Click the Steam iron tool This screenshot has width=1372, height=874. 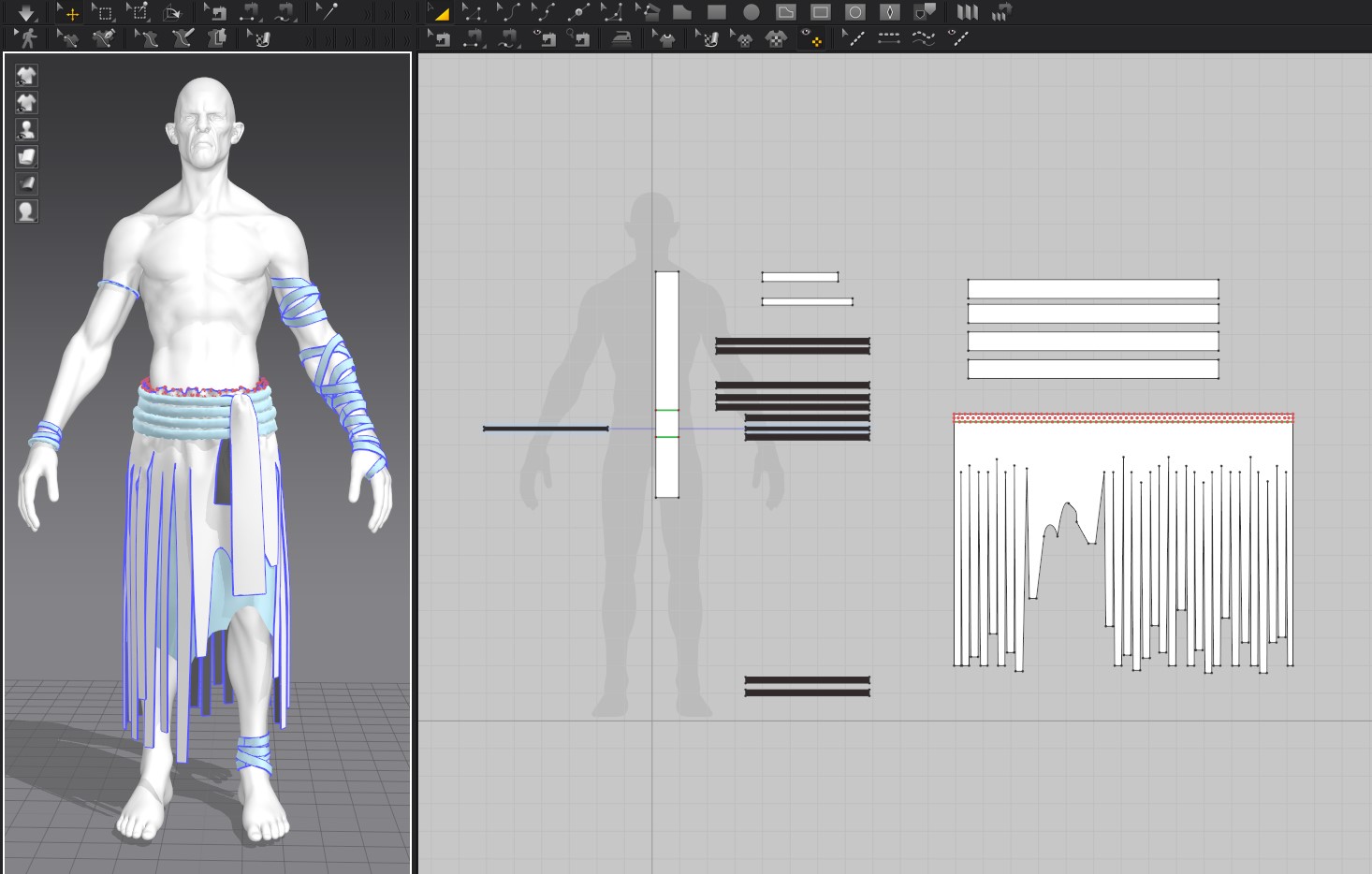[620, 38]
